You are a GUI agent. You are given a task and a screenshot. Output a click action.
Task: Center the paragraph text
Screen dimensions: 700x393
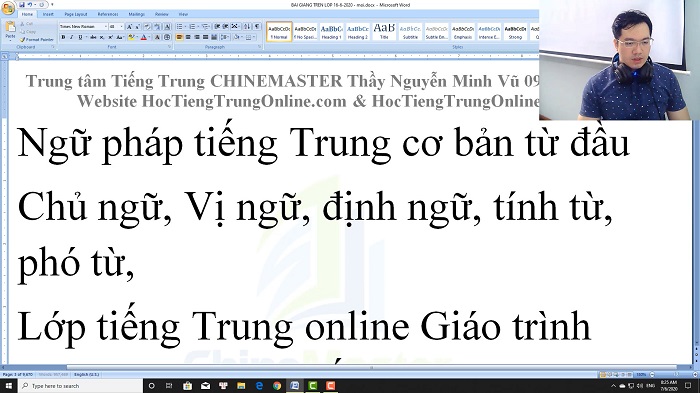coord(188,38)
